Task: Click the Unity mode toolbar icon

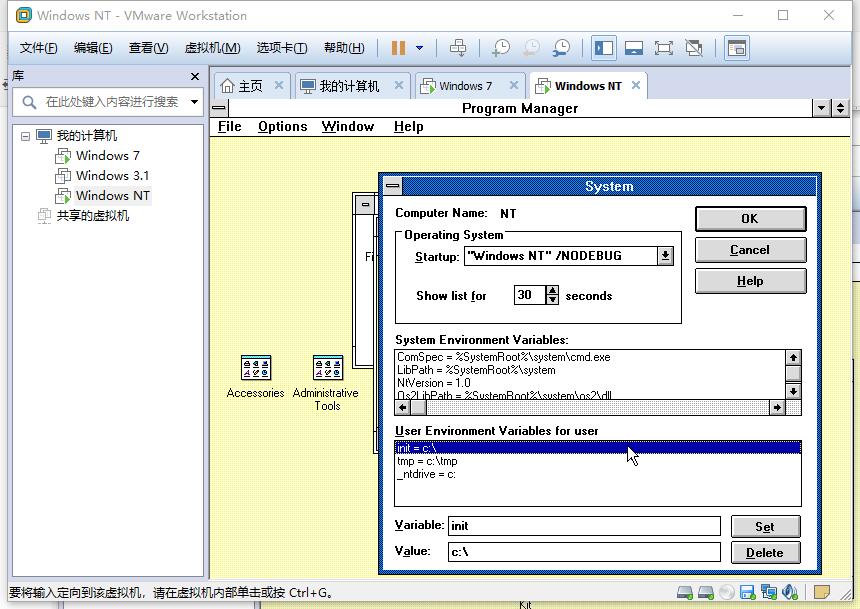Action: (694, 48)
